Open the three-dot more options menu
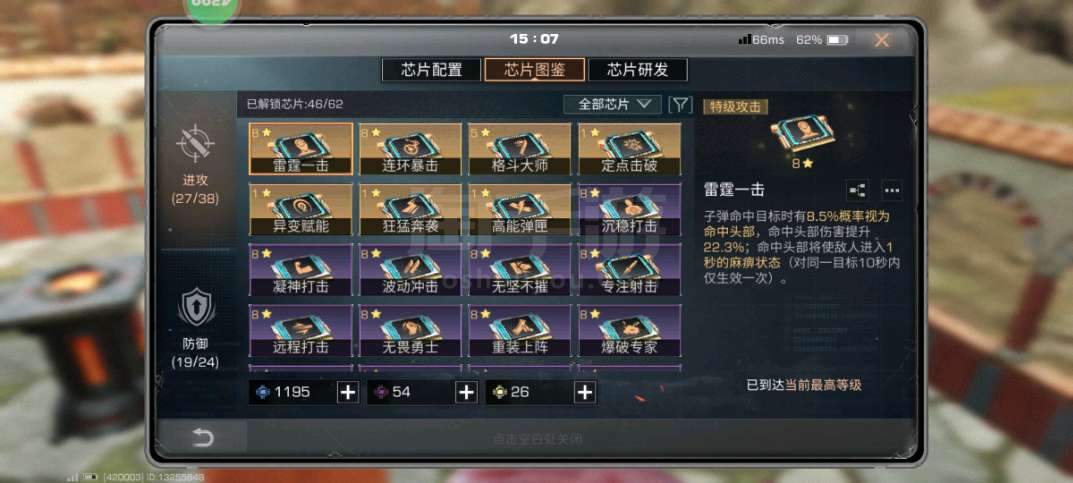 point(892,190)
